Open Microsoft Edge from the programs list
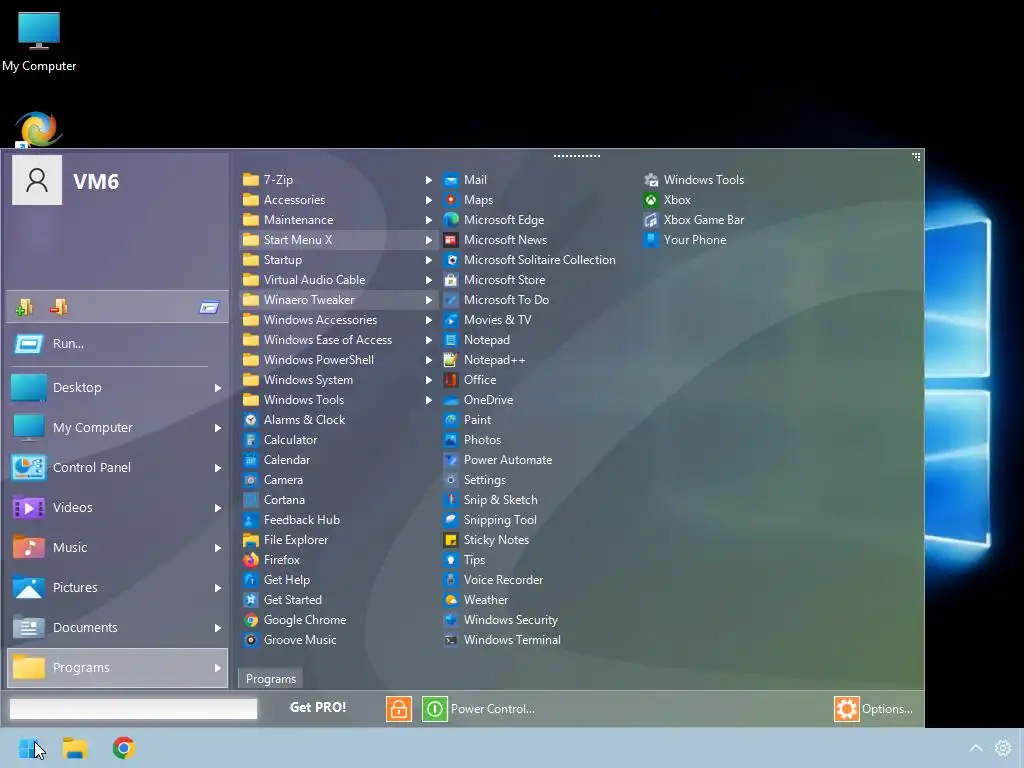The width and height of the screenshot is (1024, 768). point(494,219)
